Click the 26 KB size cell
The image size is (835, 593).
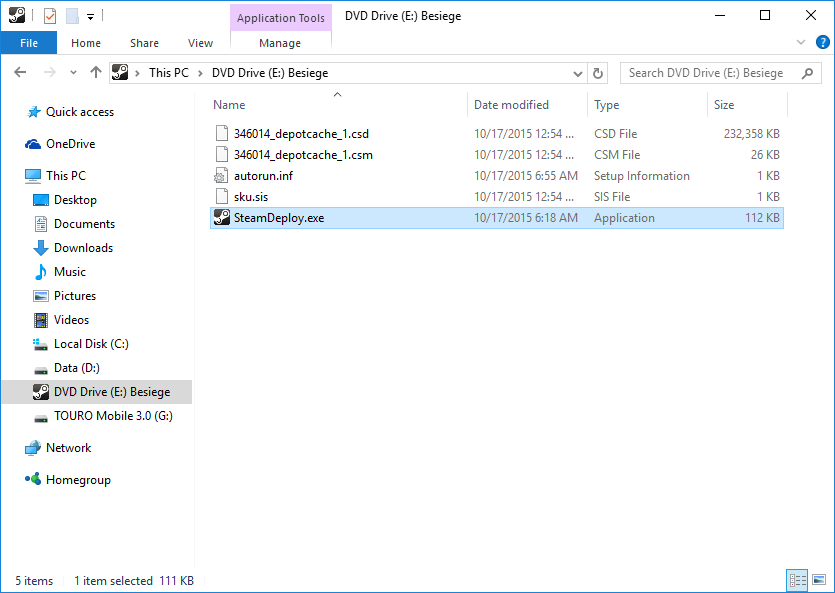pyautogui.click(x=765, y=155)
